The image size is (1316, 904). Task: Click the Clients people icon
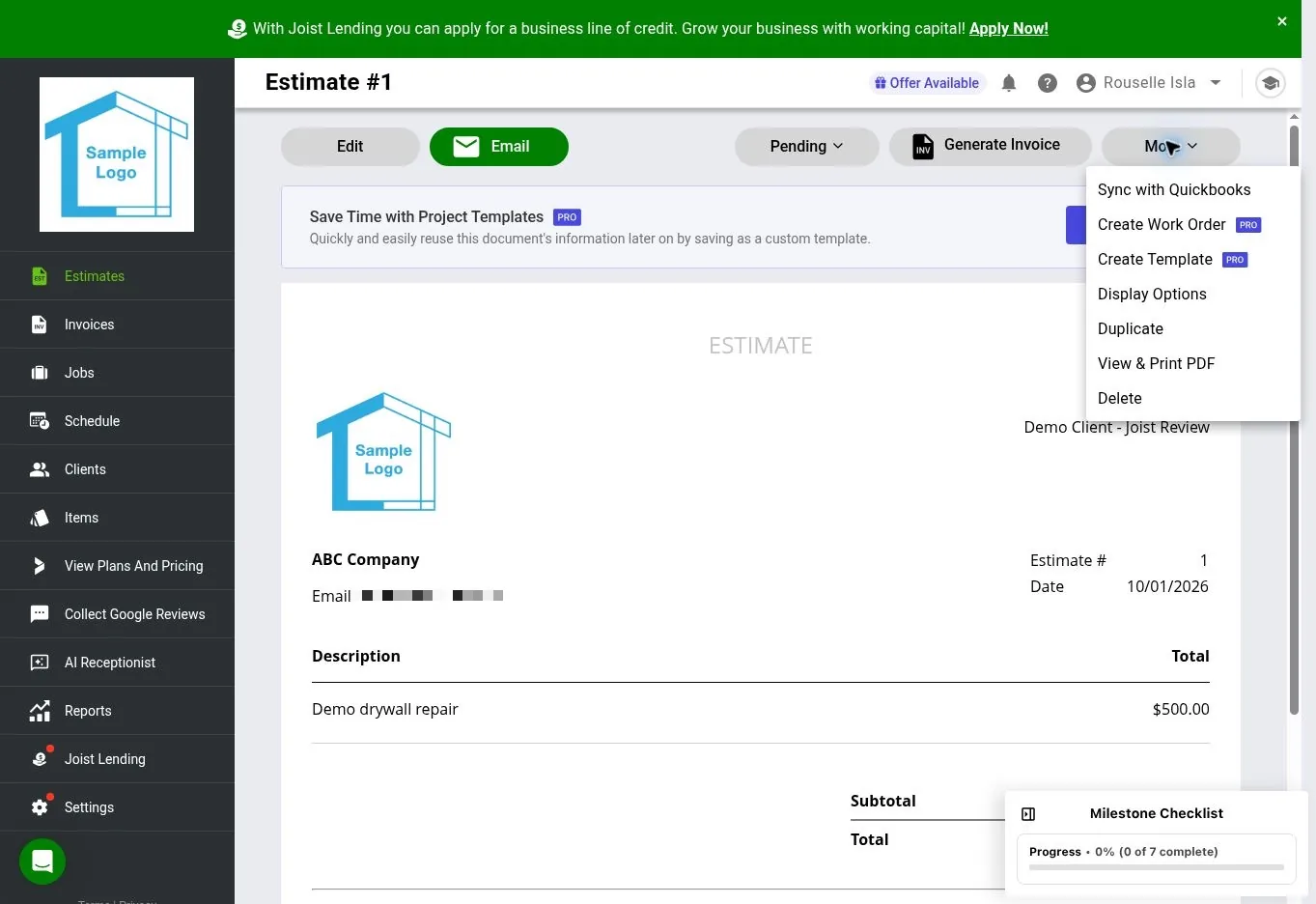[40, 469]
